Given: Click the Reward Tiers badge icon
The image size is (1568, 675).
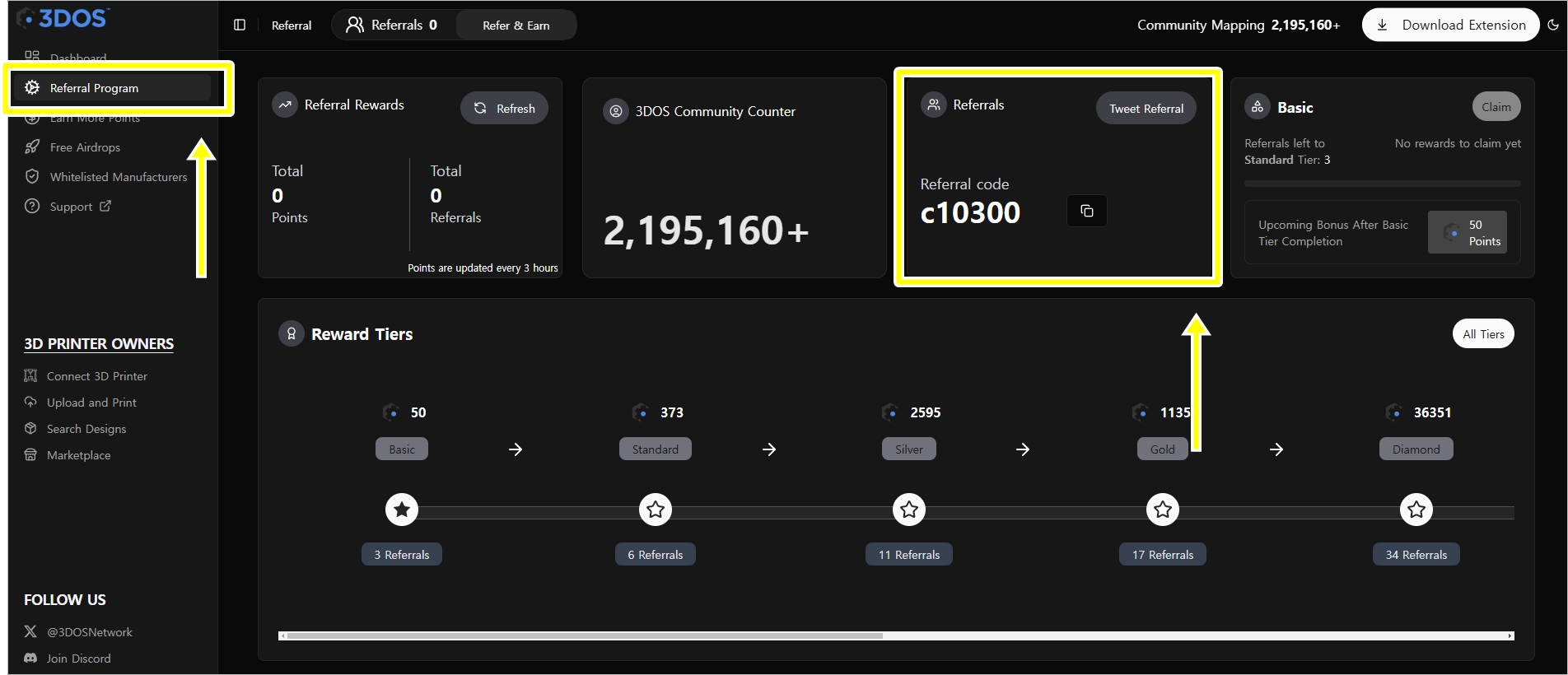Looking at the screenshot, I should [292, 333].
